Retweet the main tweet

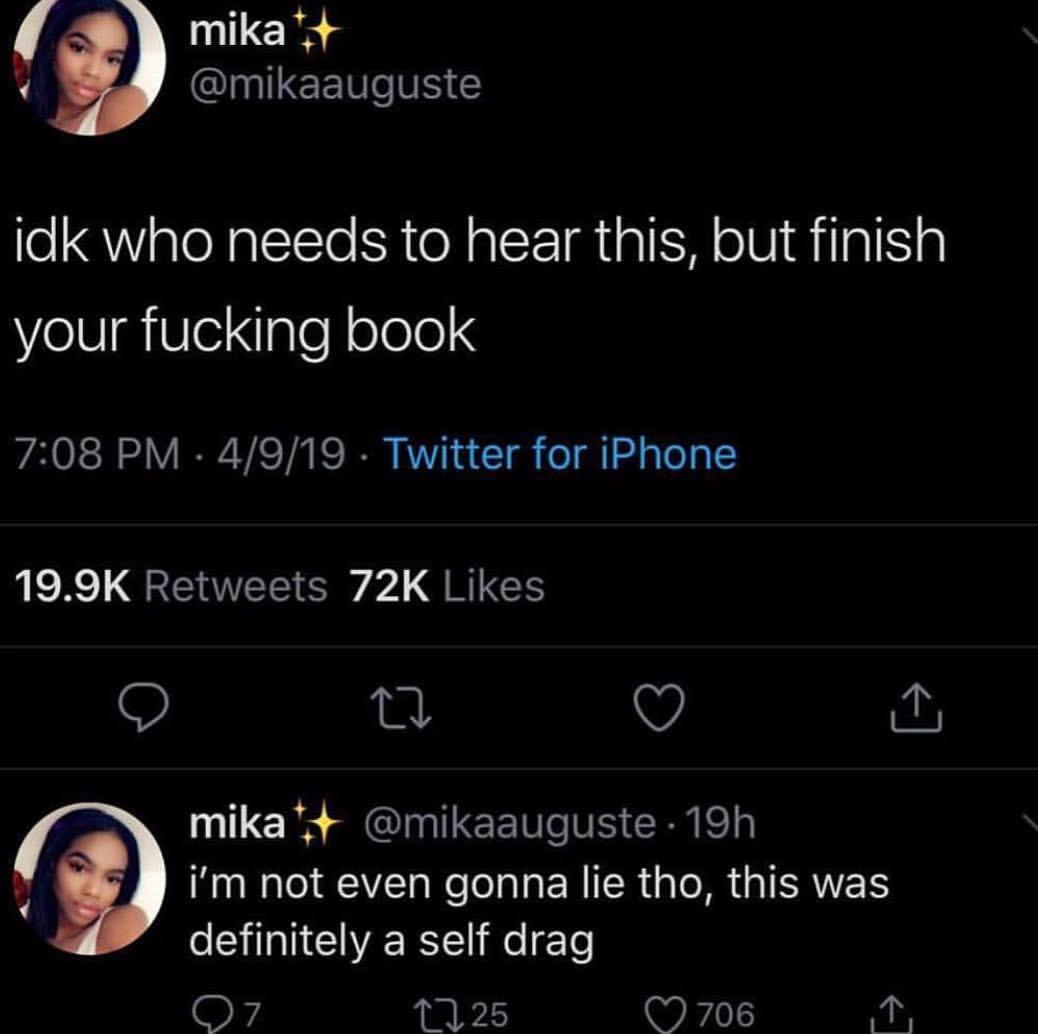click(401, 708)
